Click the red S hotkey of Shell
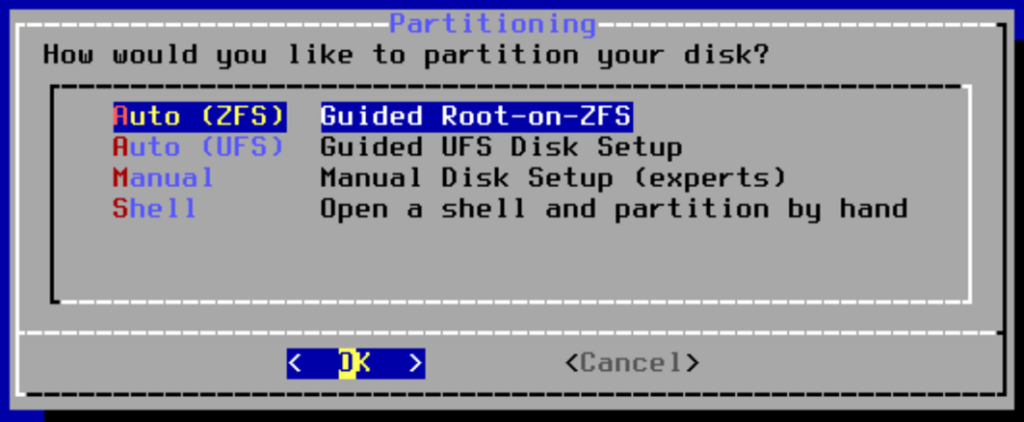Image resolution: width=1024 pixels, height=422 pixels. 121,208
